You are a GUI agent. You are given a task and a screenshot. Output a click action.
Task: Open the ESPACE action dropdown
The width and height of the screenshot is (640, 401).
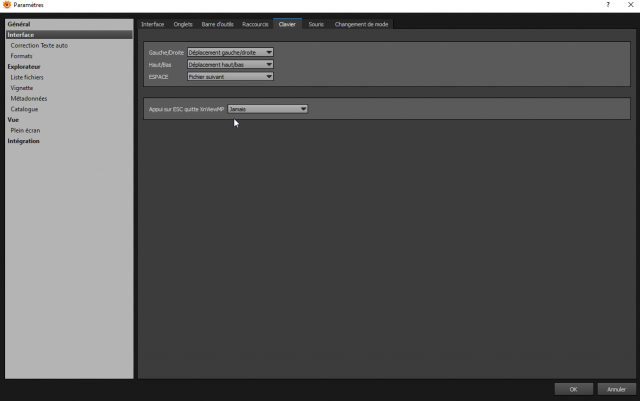230,77
